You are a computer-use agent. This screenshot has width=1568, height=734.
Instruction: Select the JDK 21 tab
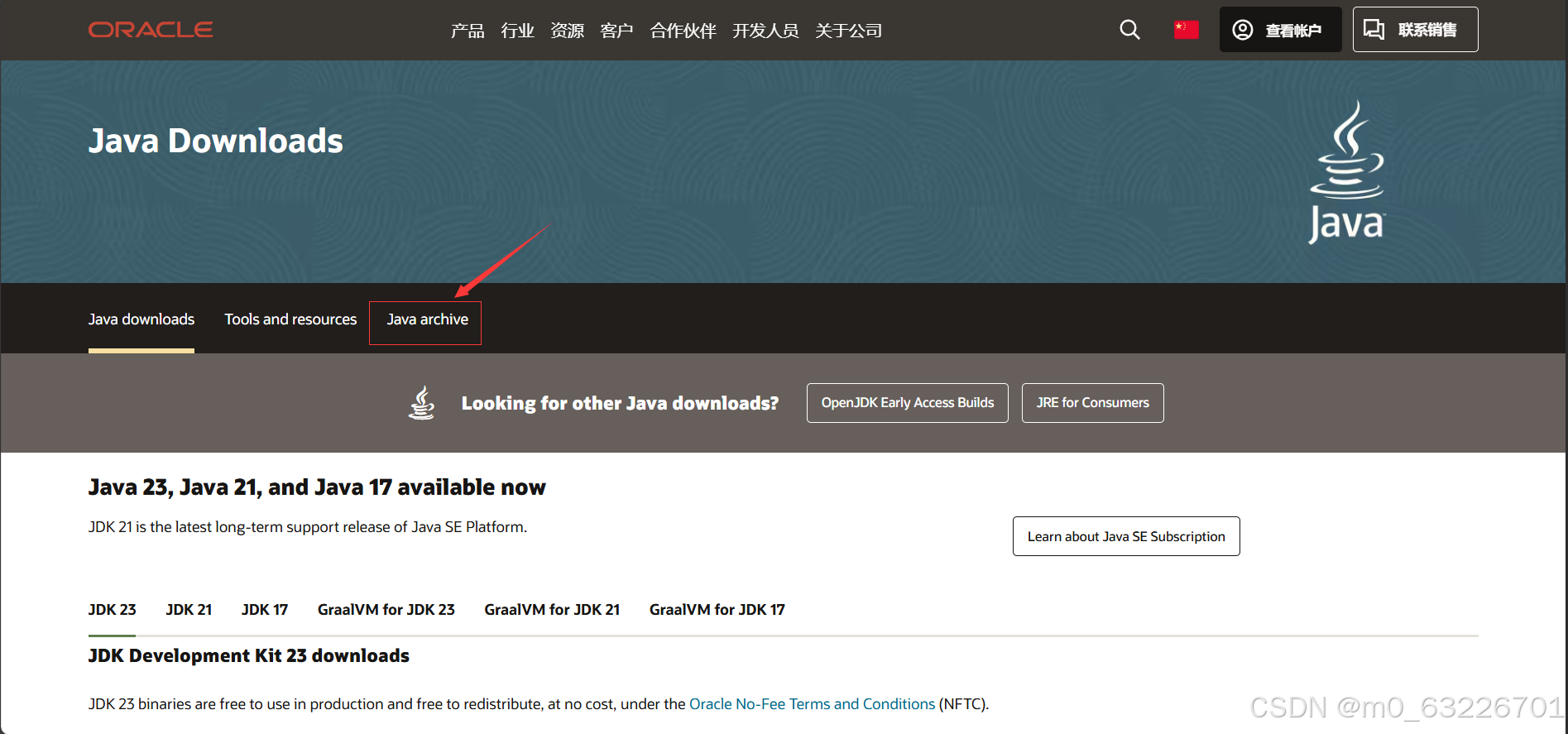189,610
